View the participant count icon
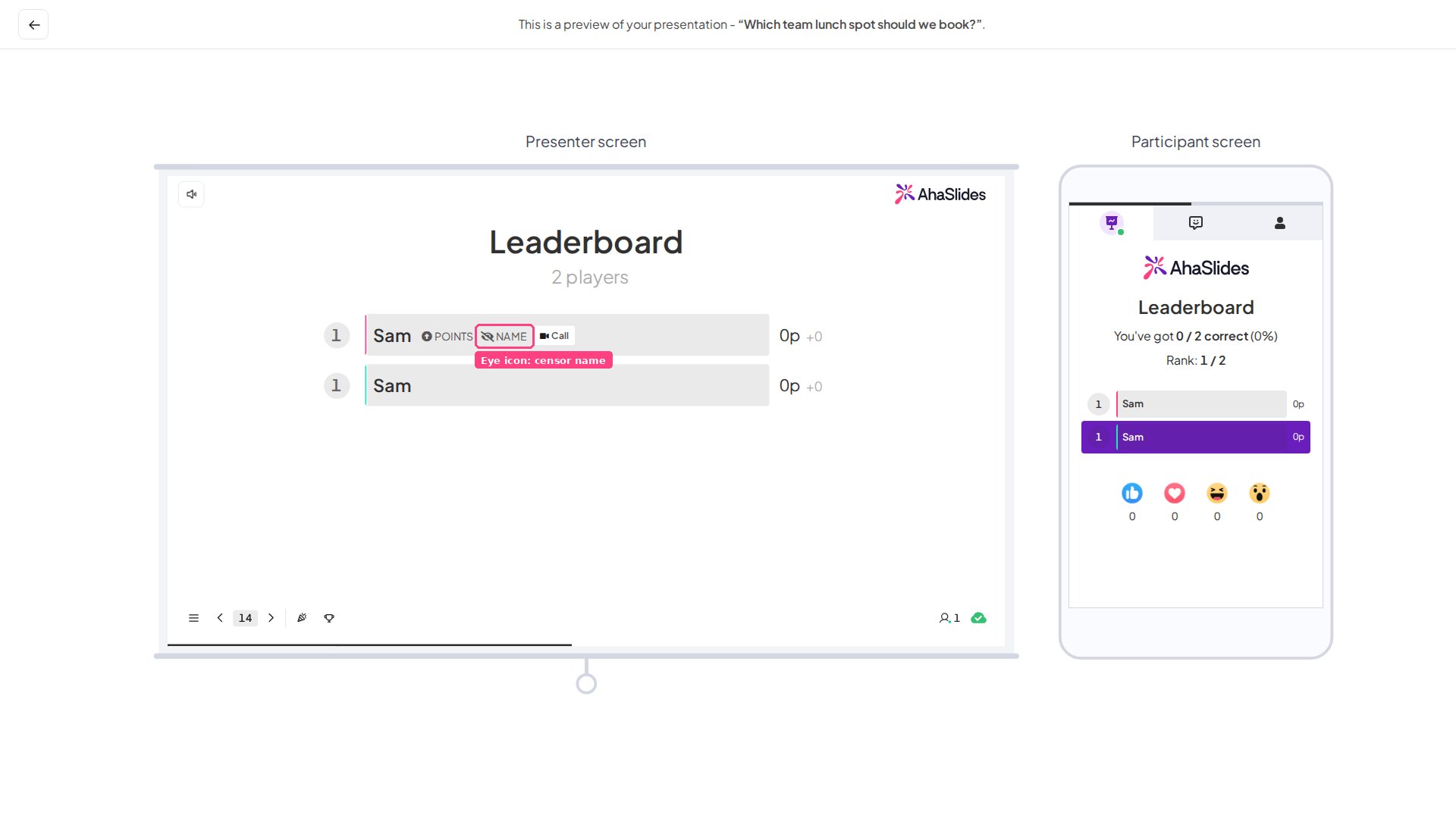This screenshot has height=819, width=1456. [949, 618]
